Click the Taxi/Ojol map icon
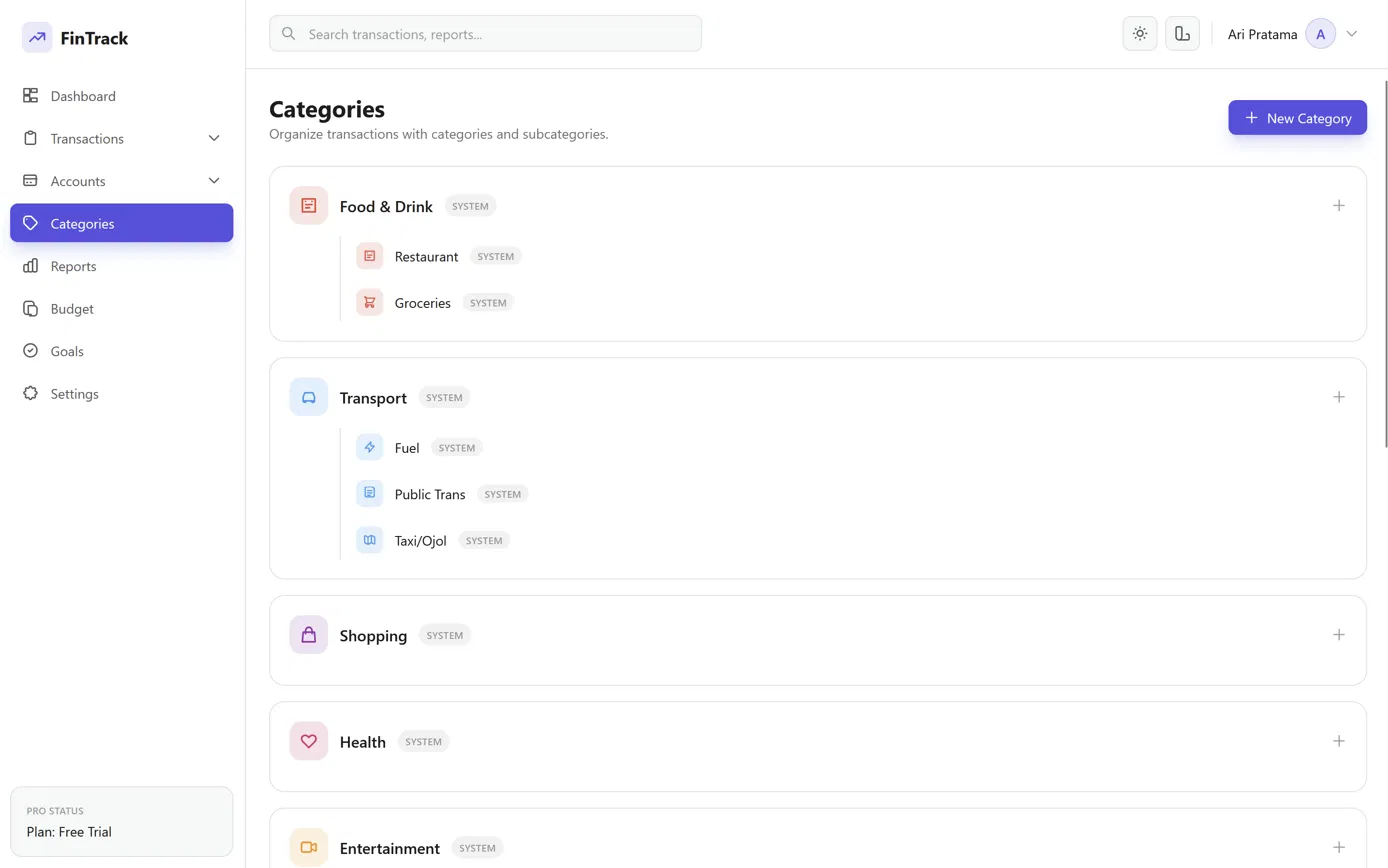Viewport: 1388px width, 868px height. [x=370, y=540]
